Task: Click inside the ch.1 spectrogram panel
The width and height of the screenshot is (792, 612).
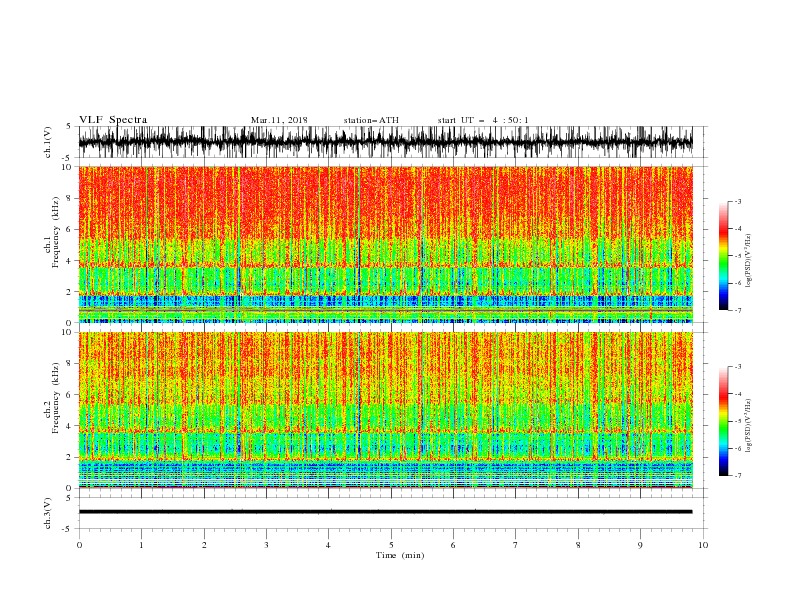Action: pos(385,244)
